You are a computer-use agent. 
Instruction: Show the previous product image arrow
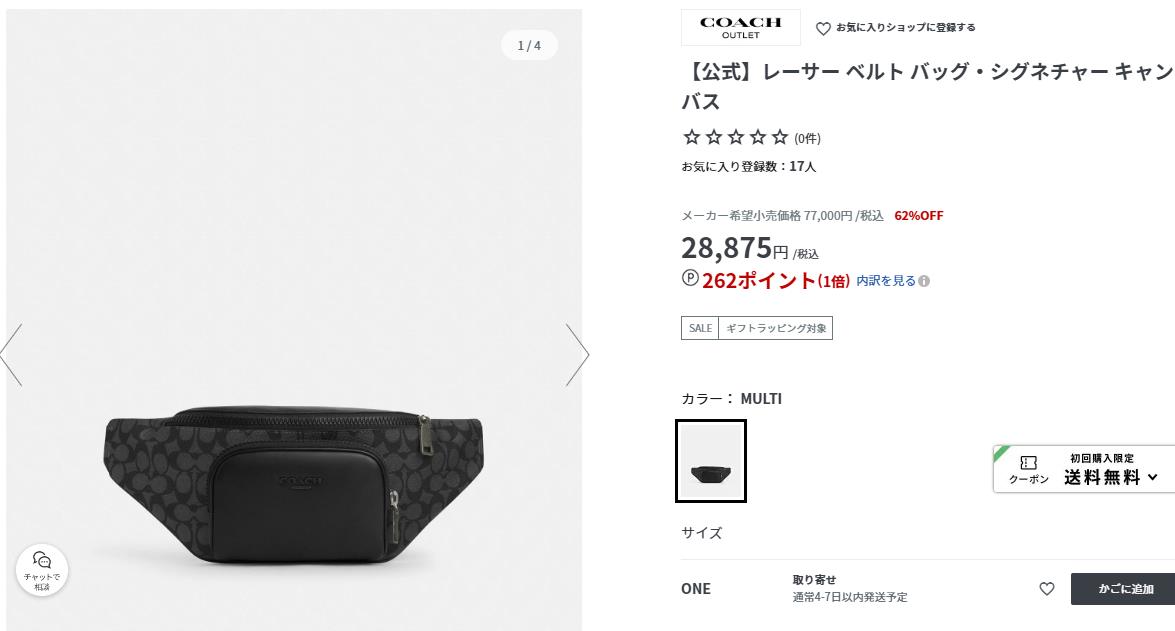(11, 354)
